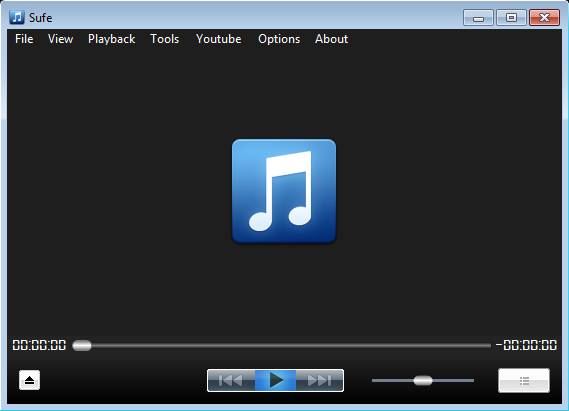Screen dimensions: 569x411
Task: Open the About menu
Action: click(x=332, y=39)
